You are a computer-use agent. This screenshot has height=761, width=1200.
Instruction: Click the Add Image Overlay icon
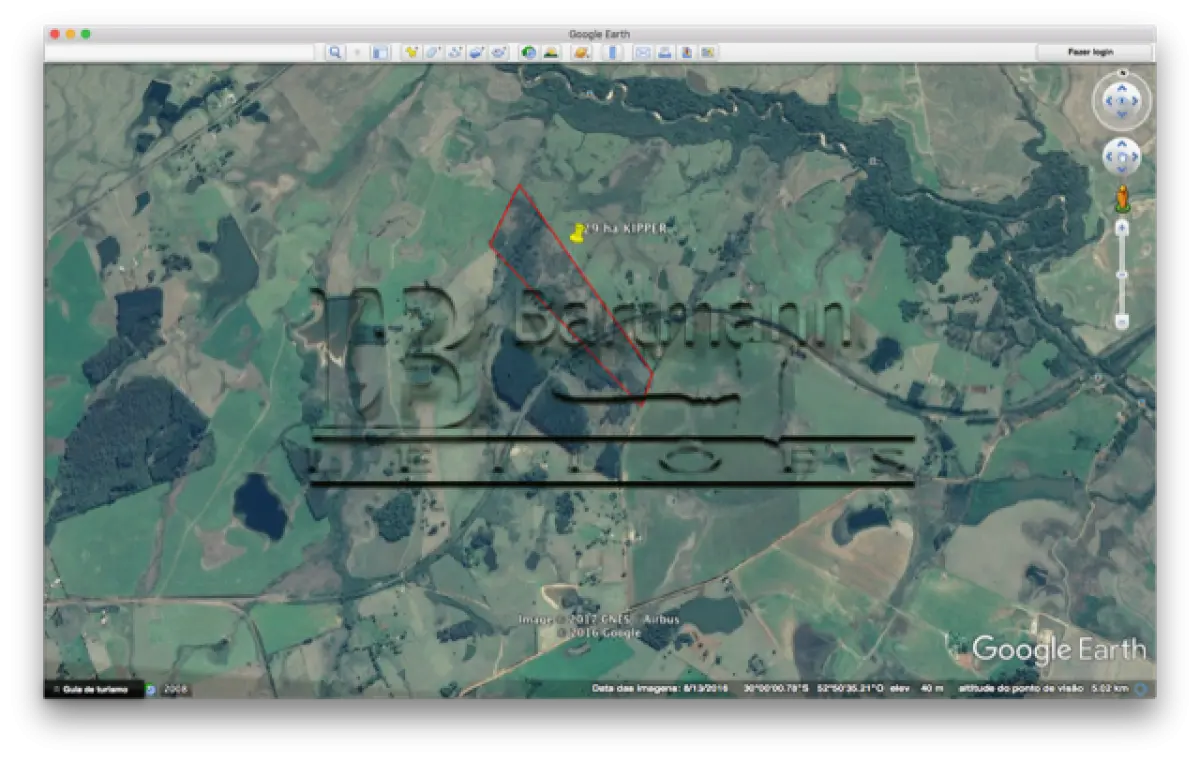tap(477, 52)
